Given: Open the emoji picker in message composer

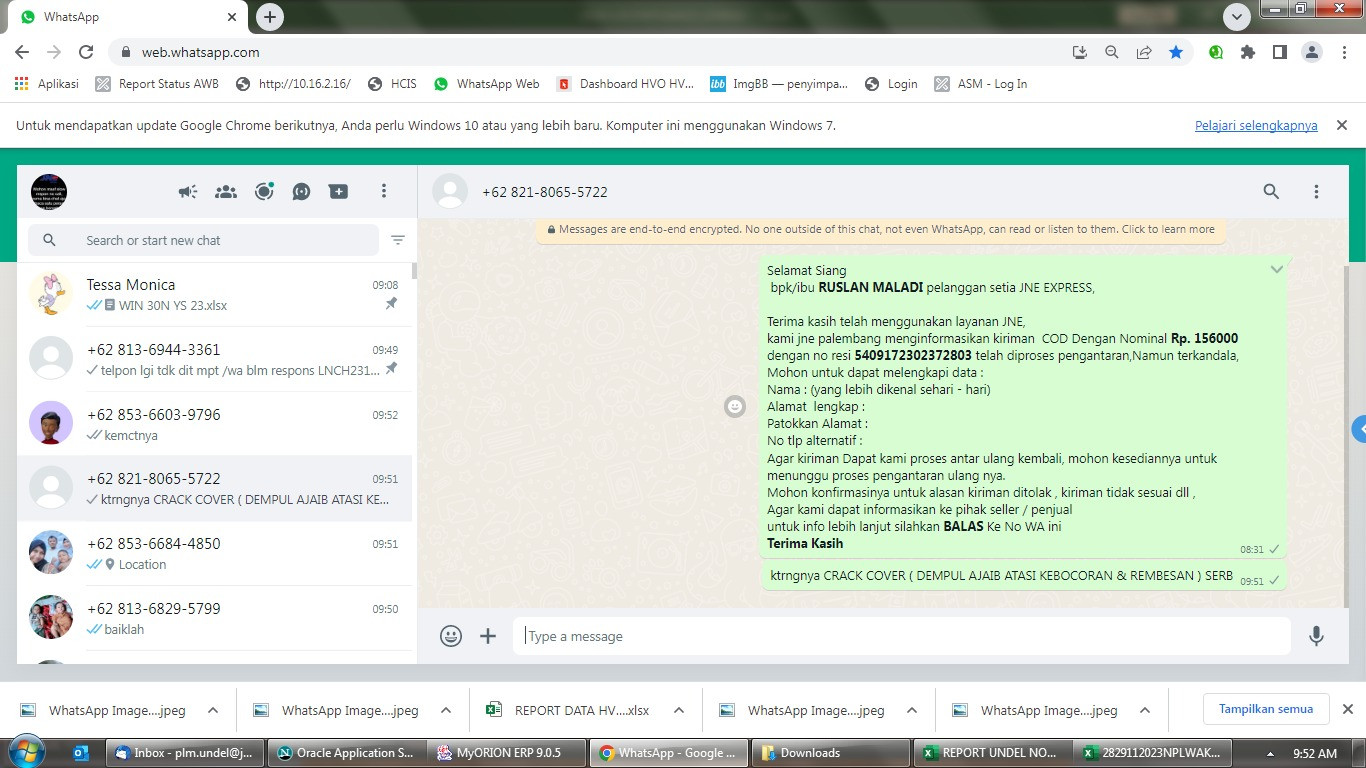Looking at the screenshot, I should pos(451,636).
